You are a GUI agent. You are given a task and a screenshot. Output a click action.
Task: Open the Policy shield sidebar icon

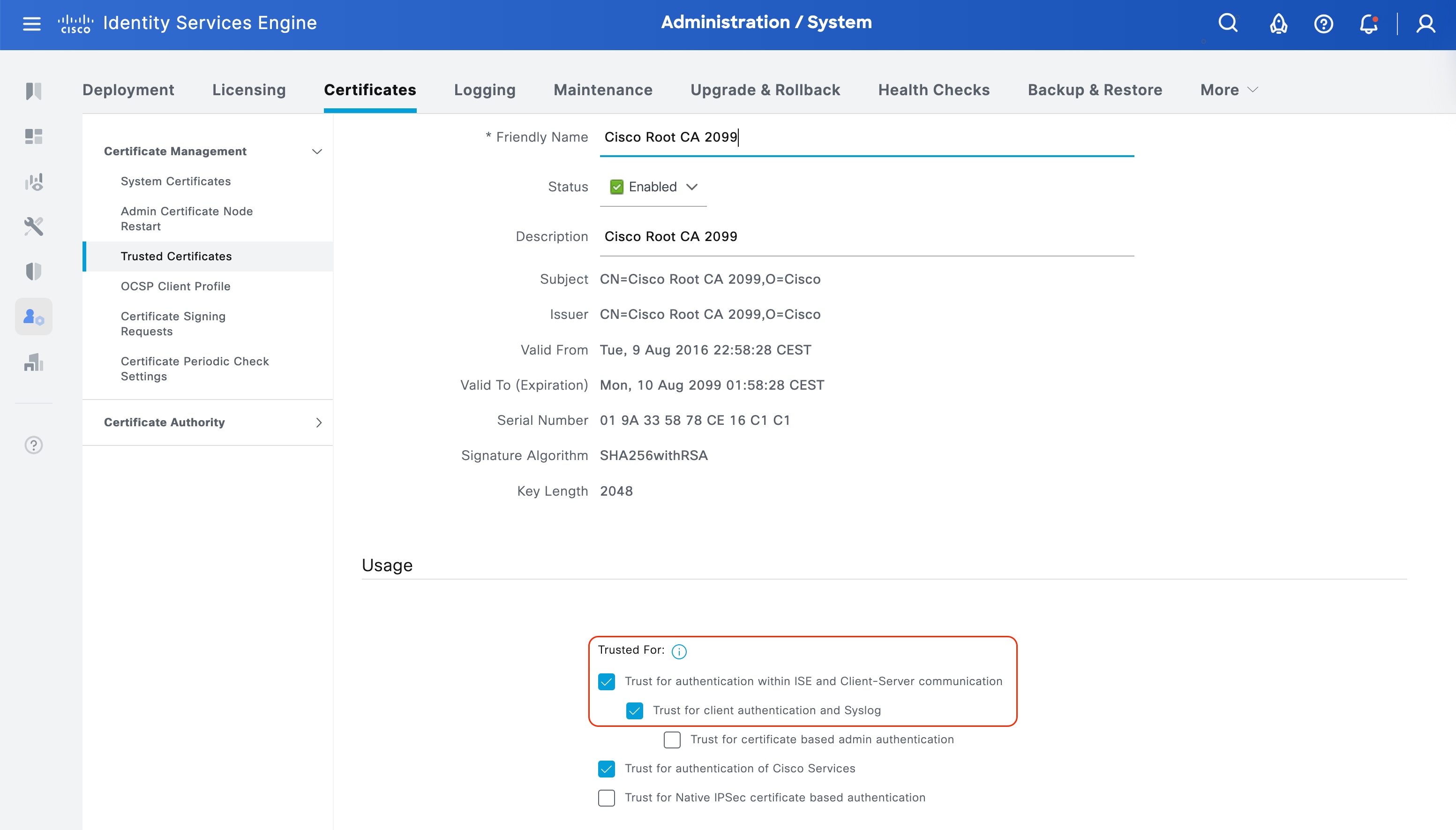tap(34, 272)
